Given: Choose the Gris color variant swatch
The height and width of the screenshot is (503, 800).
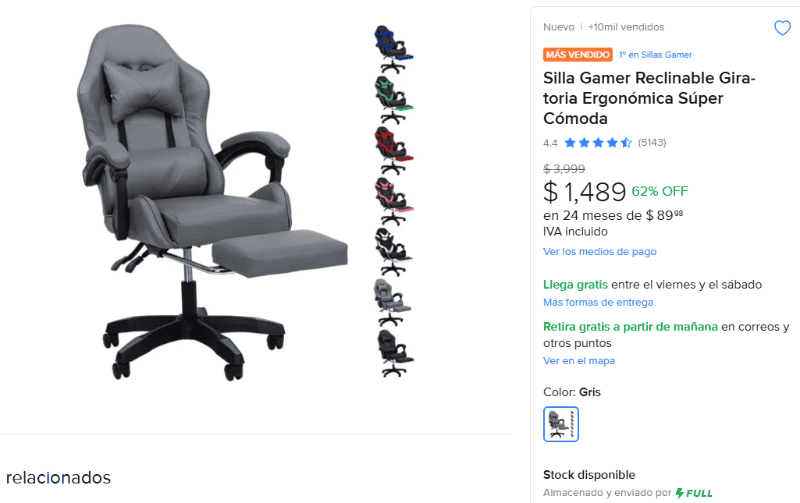Looking at the screenshot, I should click(x=561, y=424).
